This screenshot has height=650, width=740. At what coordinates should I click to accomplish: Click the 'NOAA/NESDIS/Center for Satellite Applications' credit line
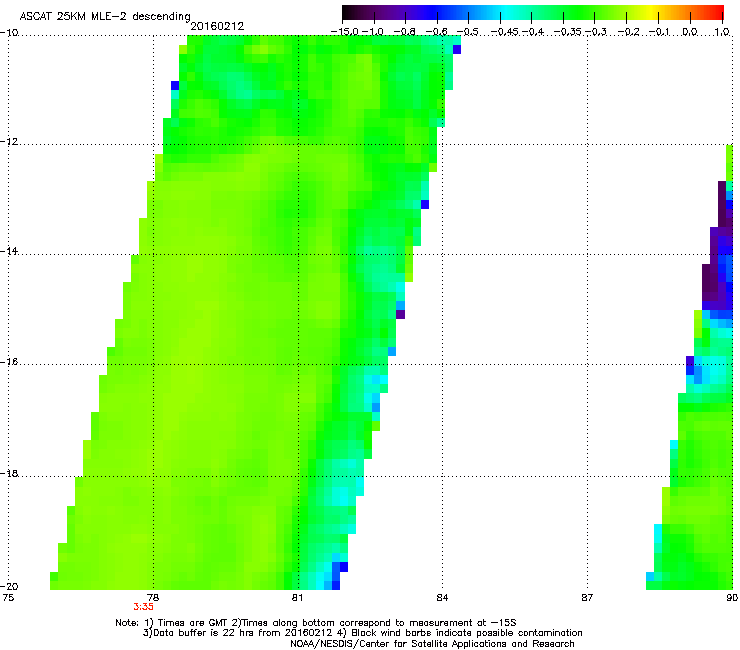click(x=432, y=644)
